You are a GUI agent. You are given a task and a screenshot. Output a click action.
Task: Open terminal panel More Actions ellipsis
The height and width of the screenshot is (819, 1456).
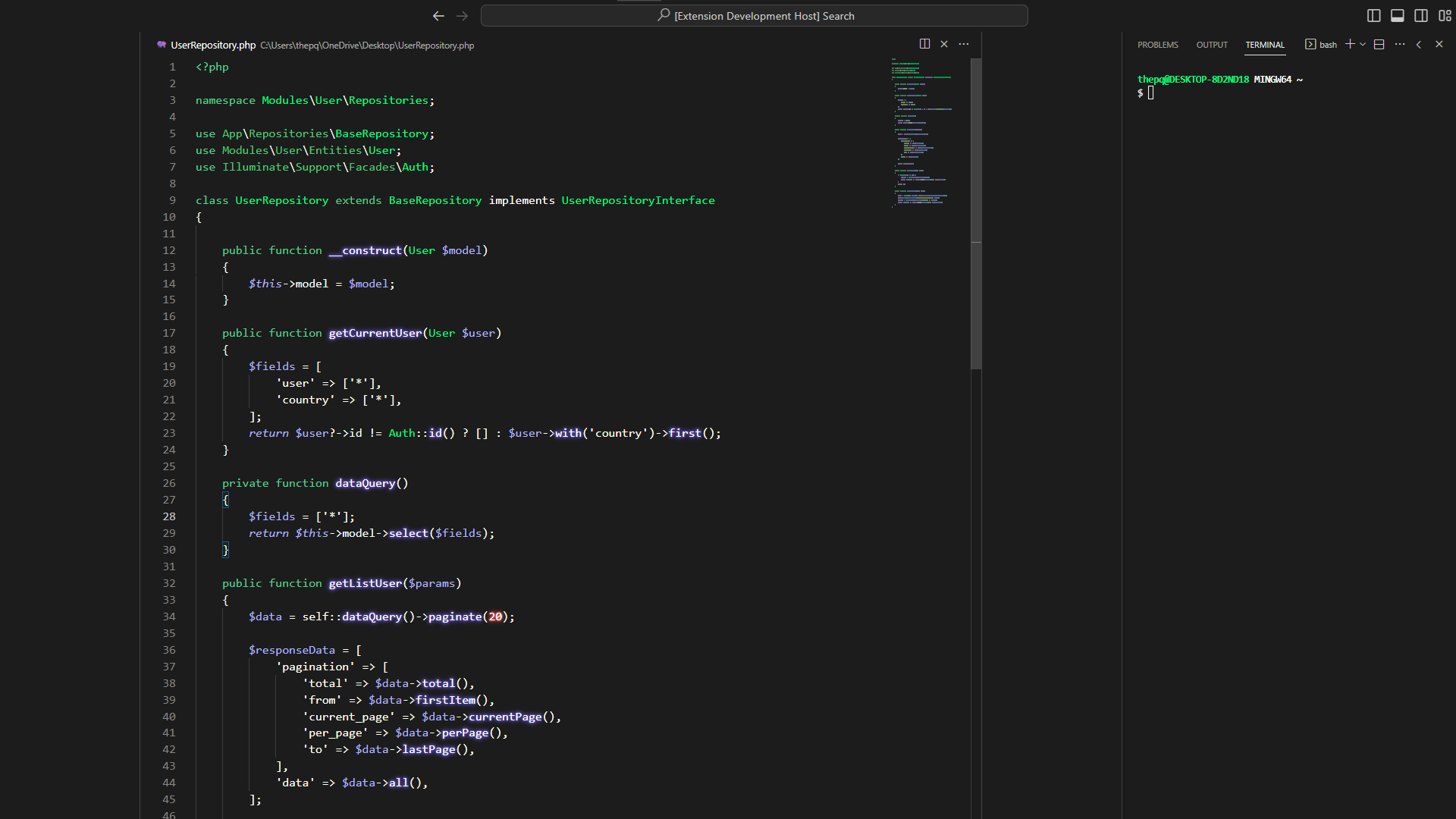[x=1400, y=44]
